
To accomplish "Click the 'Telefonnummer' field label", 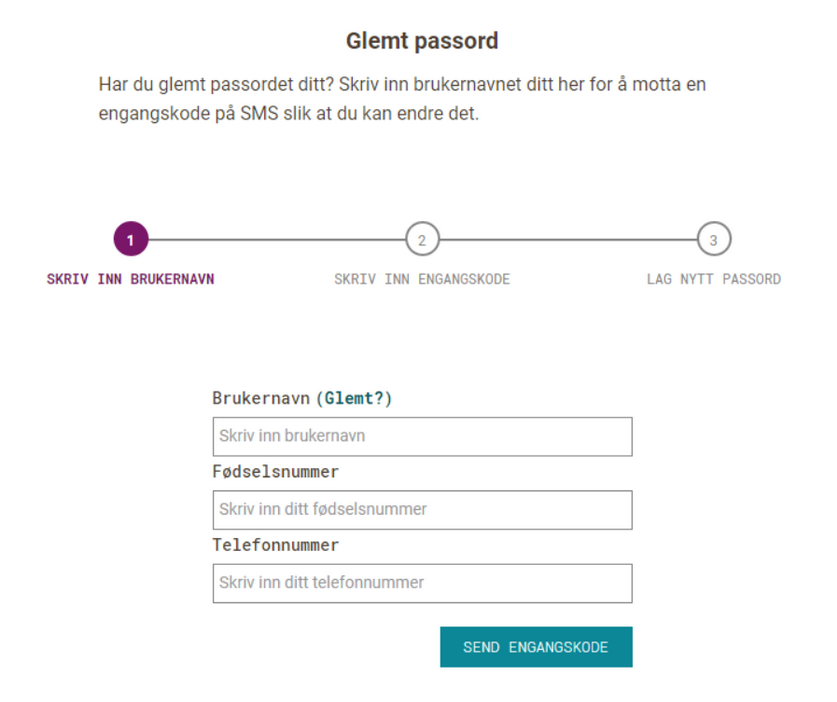I will (x=275, y=545).
